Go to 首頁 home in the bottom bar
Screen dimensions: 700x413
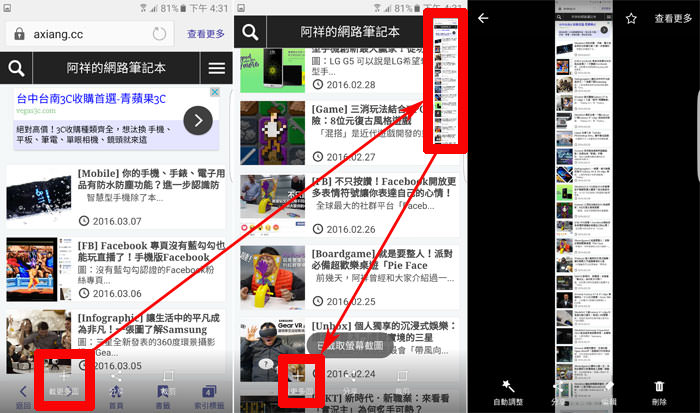(116, 396)
